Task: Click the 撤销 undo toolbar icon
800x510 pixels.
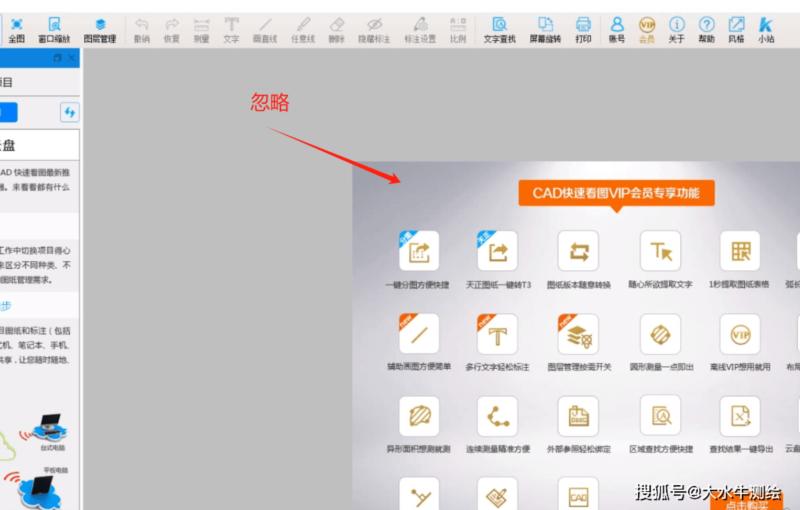Action: [x=141, y=30]
